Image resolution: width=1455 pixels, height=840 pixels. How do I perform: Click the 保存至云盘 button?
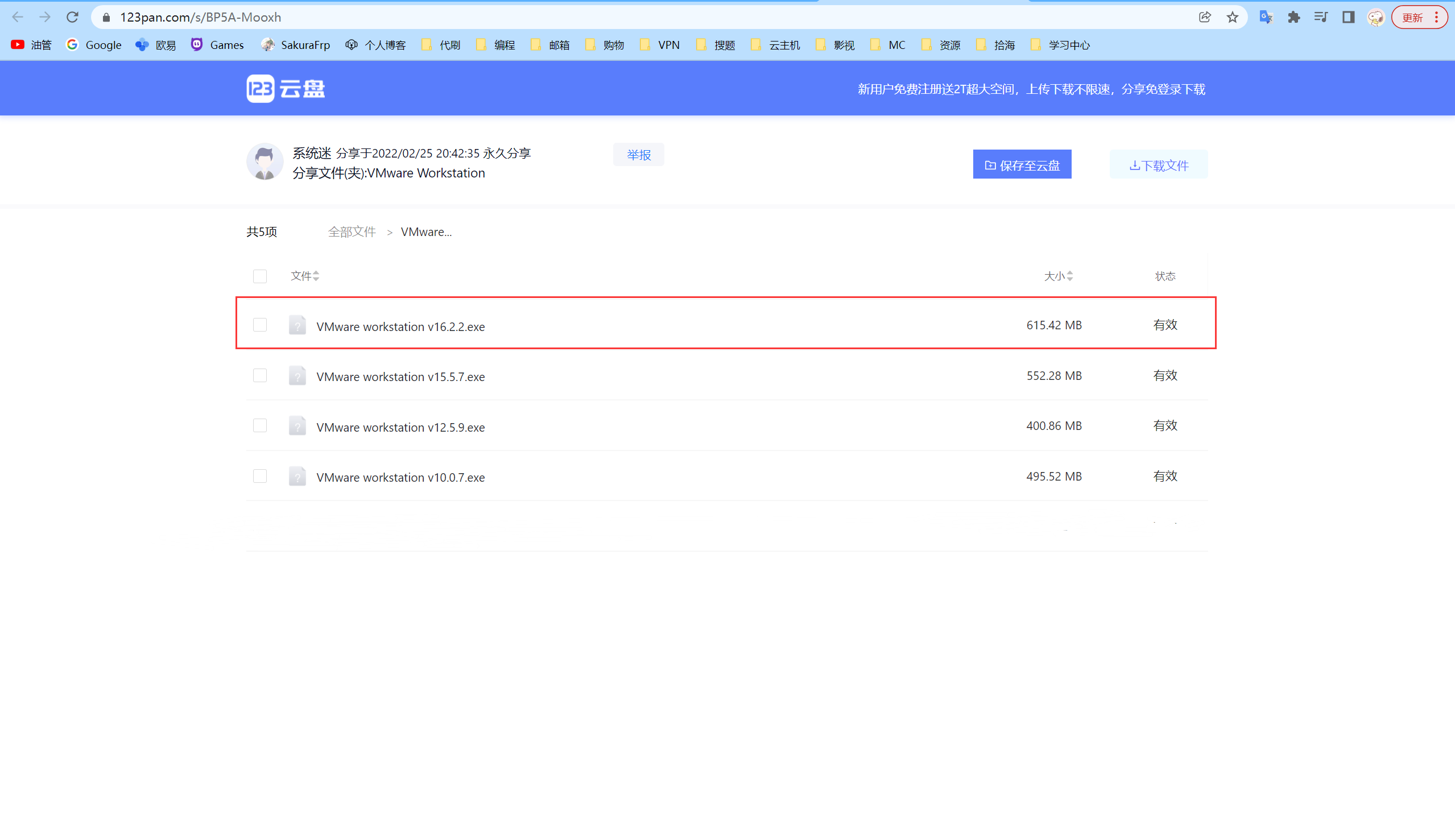[x=1022, y=164]
